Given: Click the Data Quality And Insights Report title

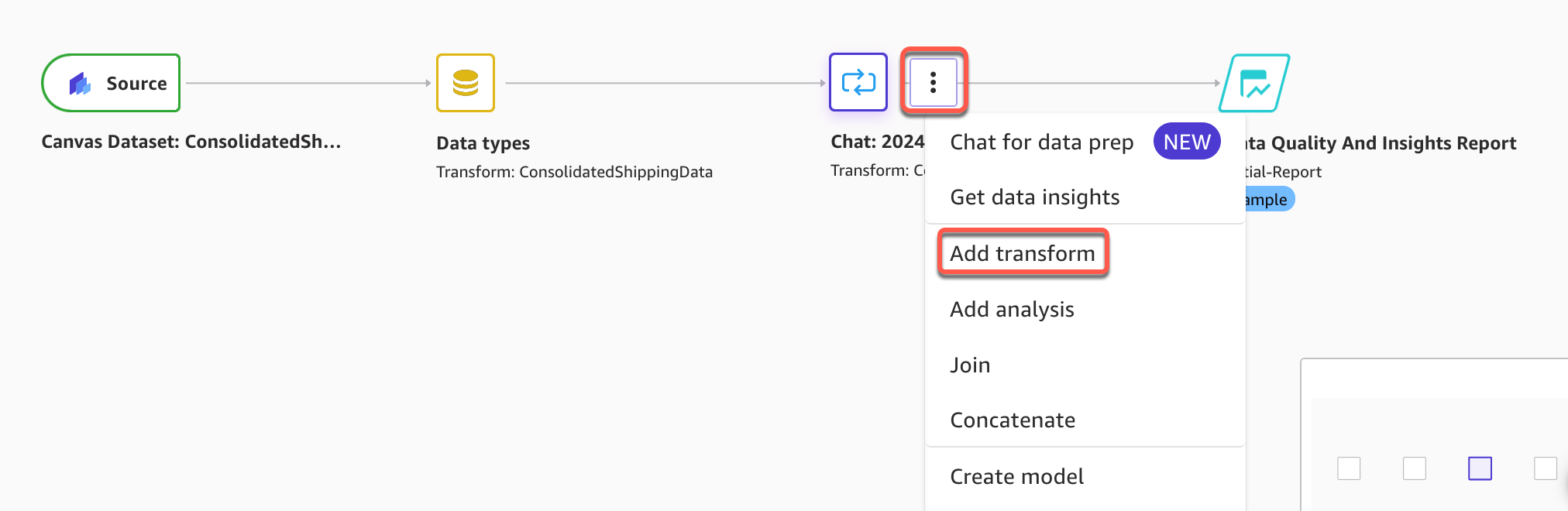Looking at the screenshot, I should (x=1381, y=143).
